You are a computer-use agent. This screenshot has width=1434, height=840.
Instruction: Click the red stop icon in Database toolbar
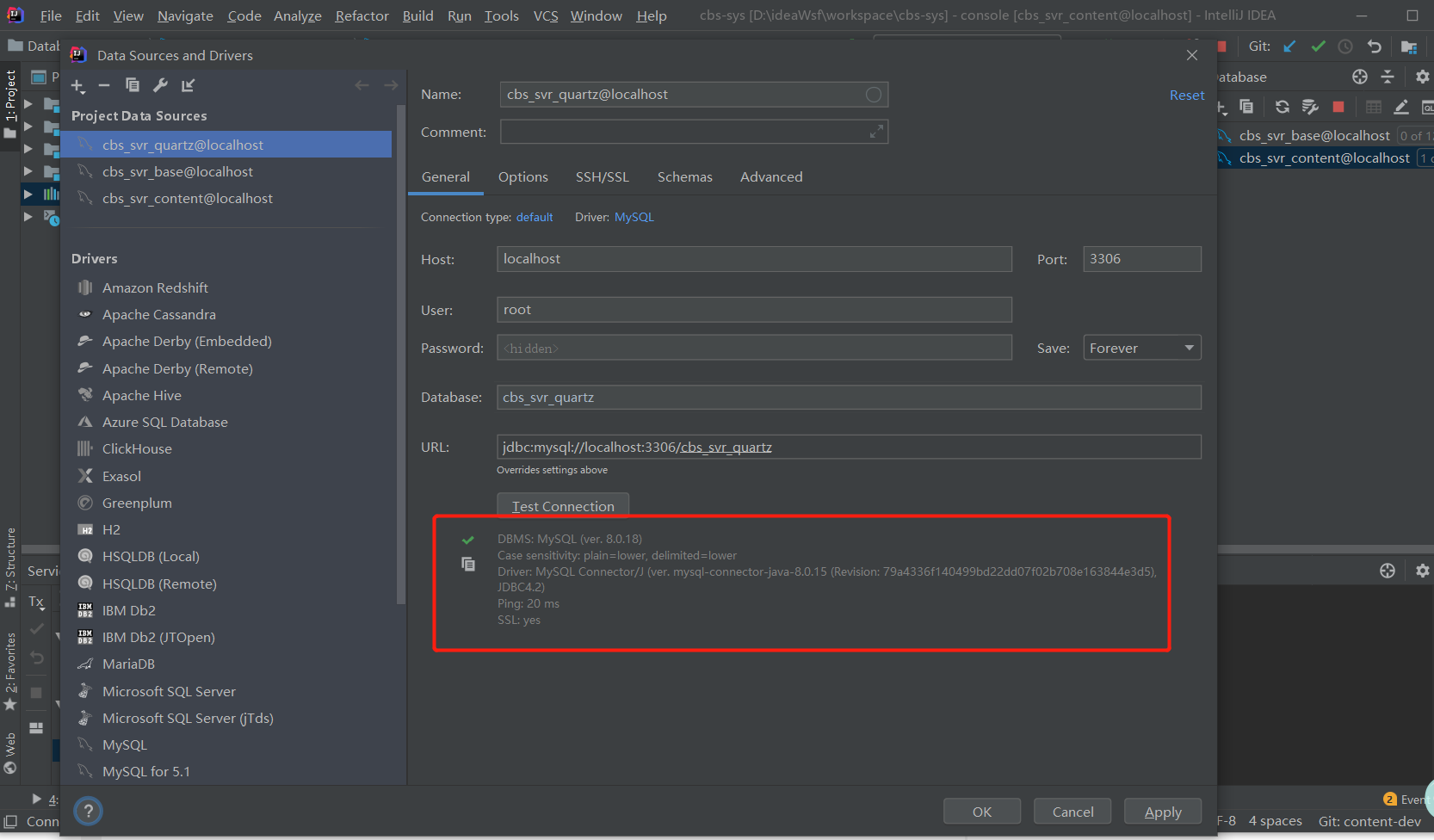pyautogui.click(x=1338, y=107)
